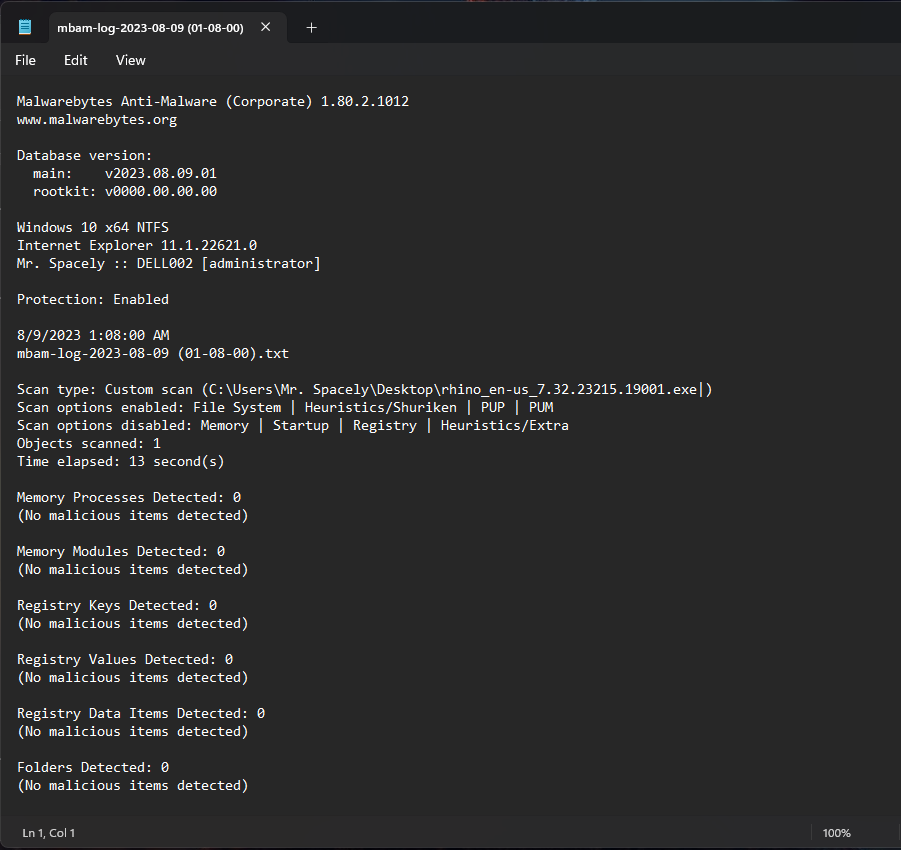Click the Ln 1, Col 1 status indicator
901x850 pixels.
coord(49,833)
